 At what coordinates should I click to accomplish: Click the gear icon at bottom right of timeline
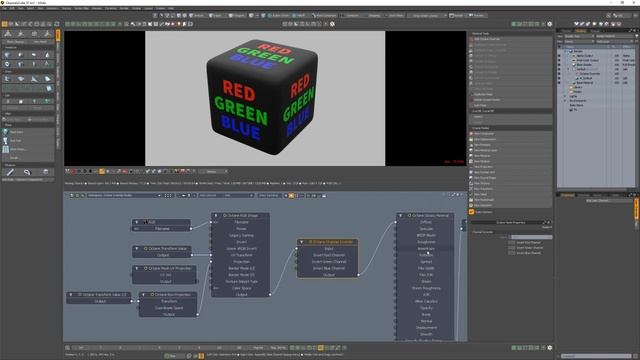coord(550,348)
